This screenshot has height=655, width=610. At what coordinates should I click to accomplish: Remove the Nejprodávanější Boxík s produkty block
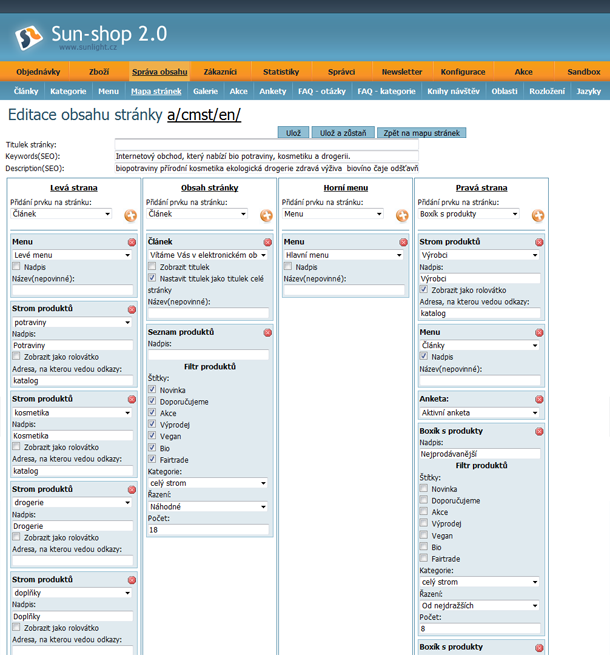539,432
